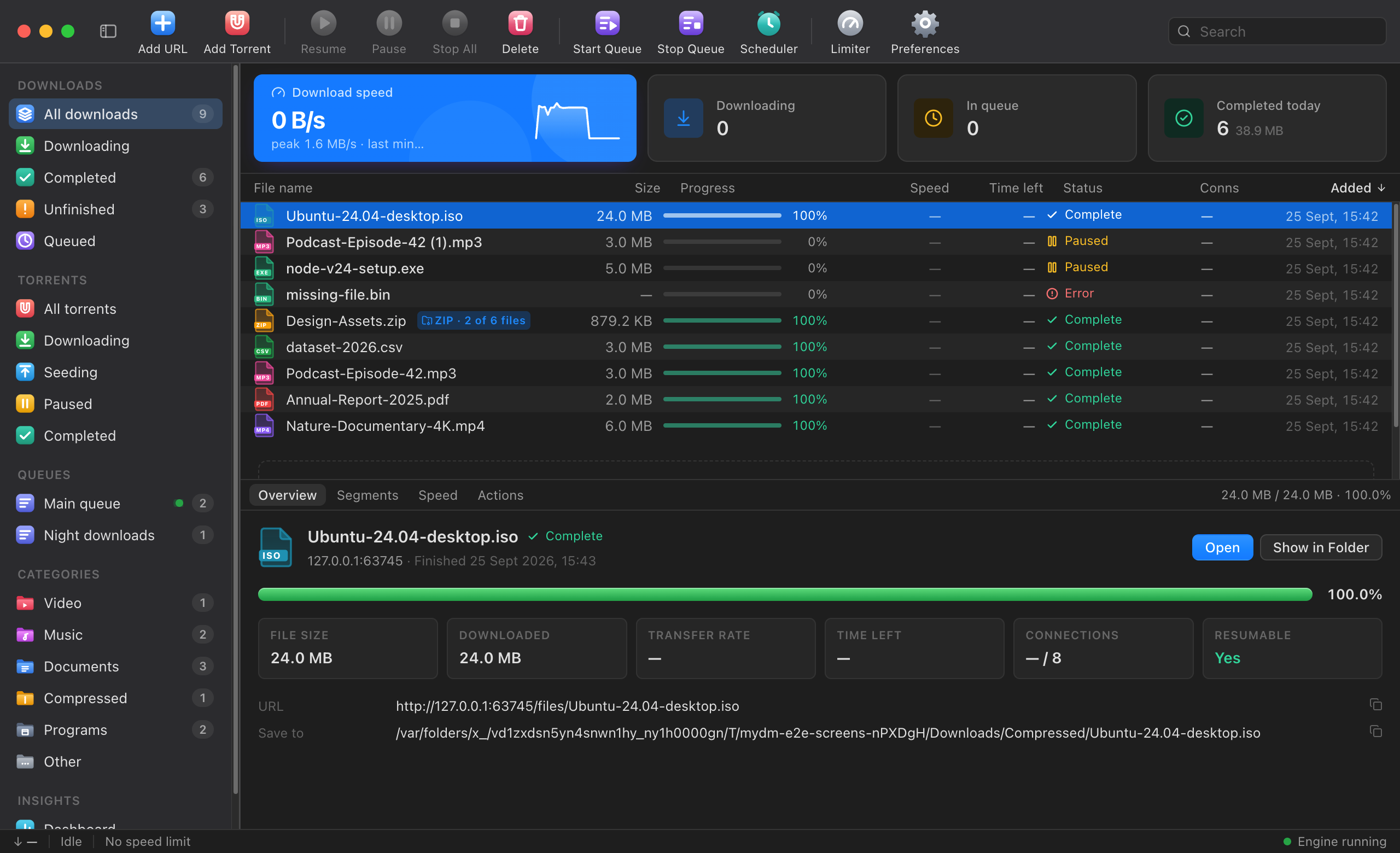Select the missing-file.bin row
This screenshot has height=853, width=1400.
pyautogui.click(x=816, y=294)
